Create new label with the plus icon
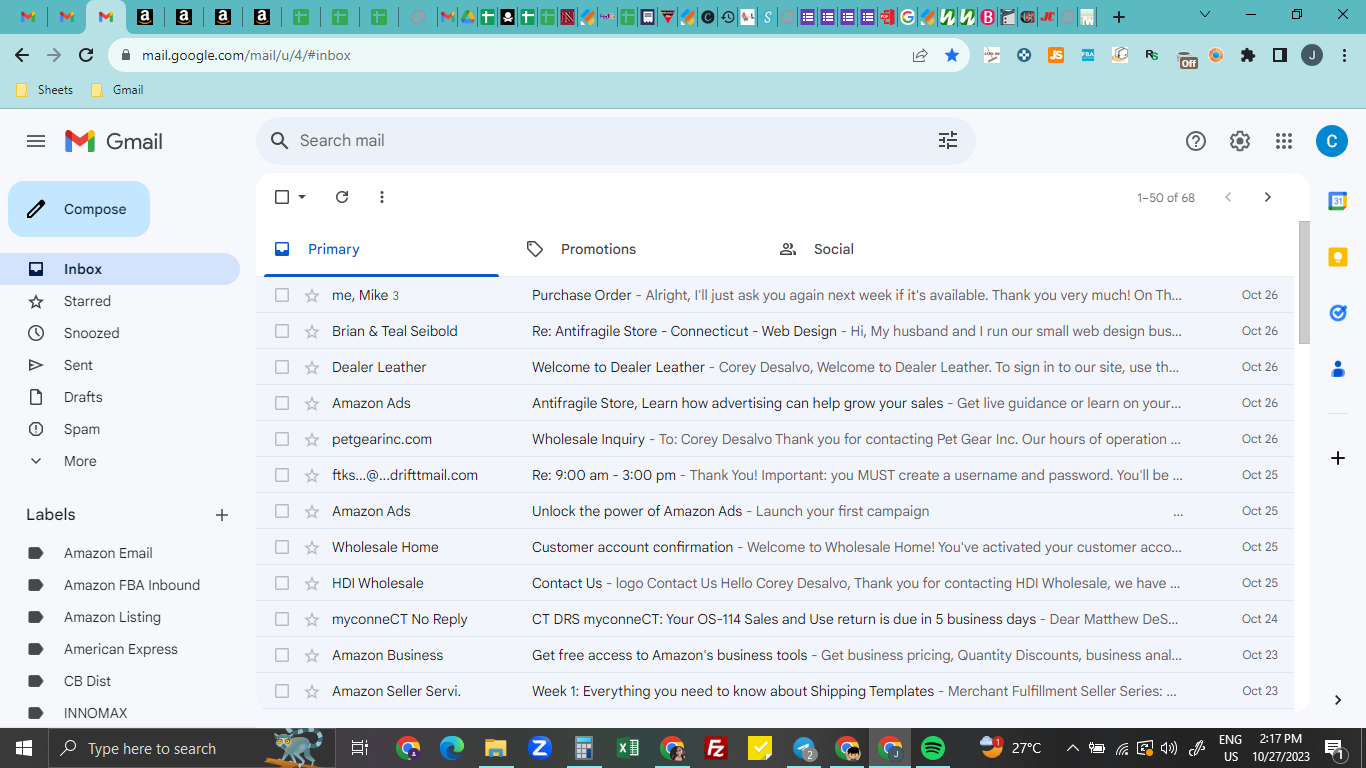1366x768 pixels. click(x=222, y=515)
